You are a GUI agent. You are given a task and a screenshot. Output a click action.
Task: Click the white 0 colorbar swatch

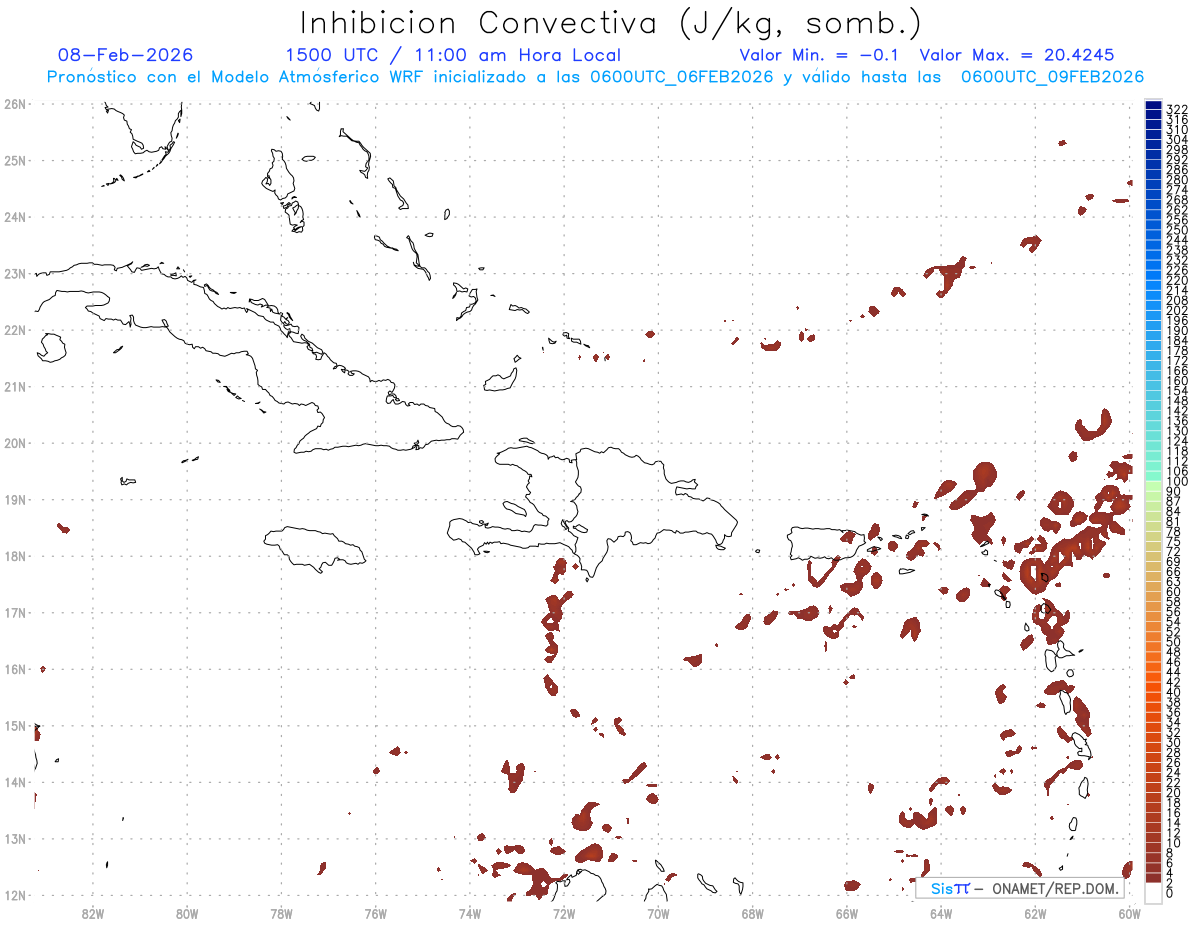(1153, 893)
